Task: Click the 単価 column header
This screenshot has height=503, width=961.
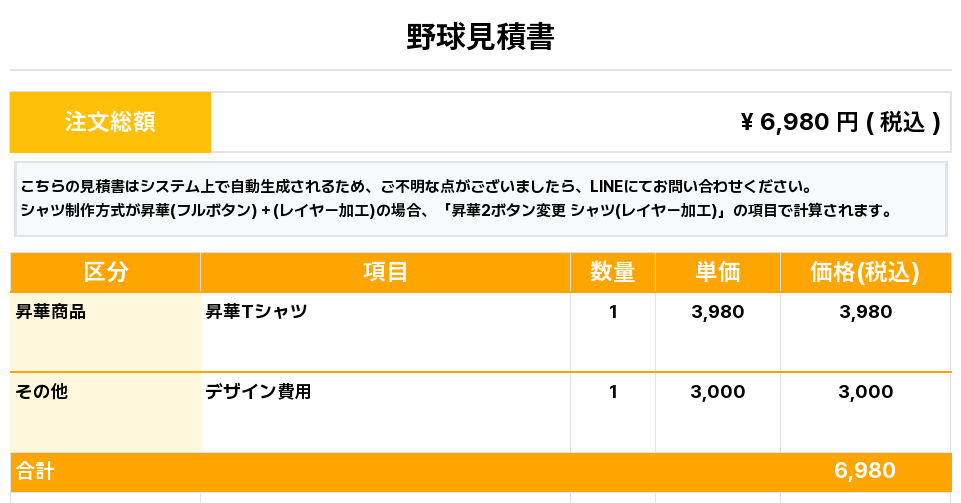Action: 717,272
